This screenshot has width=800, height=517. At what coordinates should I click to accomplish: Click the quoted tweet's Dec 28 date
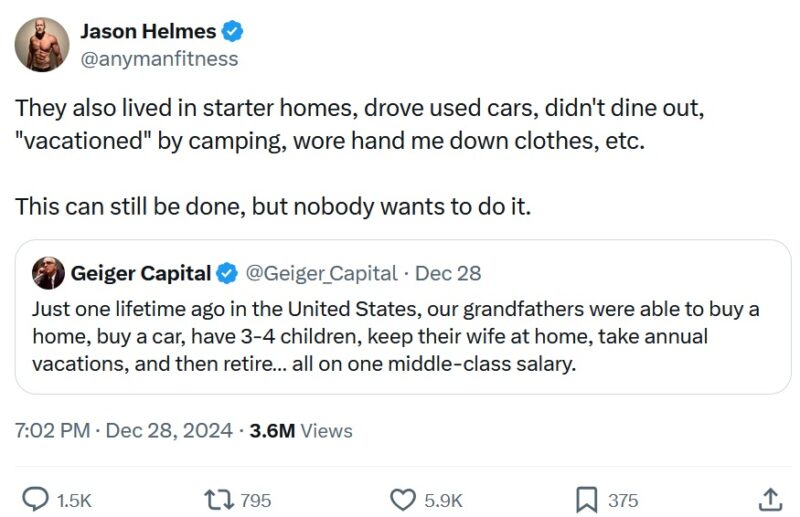tap(448, 273)
